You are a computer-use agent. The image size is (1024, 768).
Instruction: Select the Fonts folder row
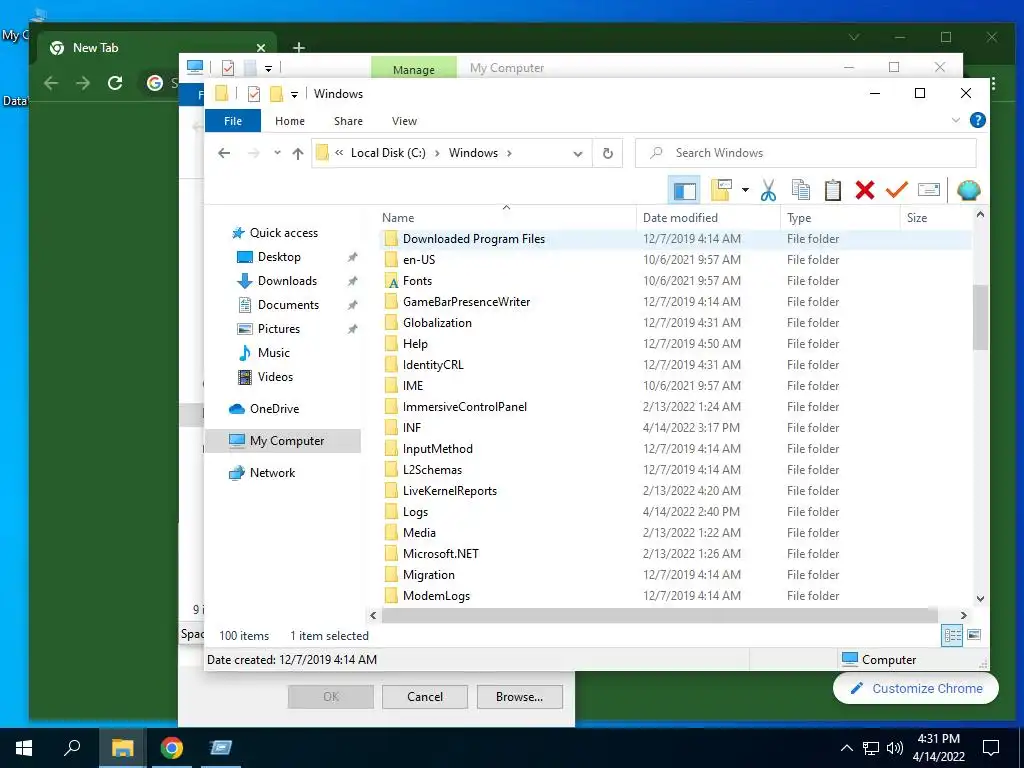click(675, 281)
